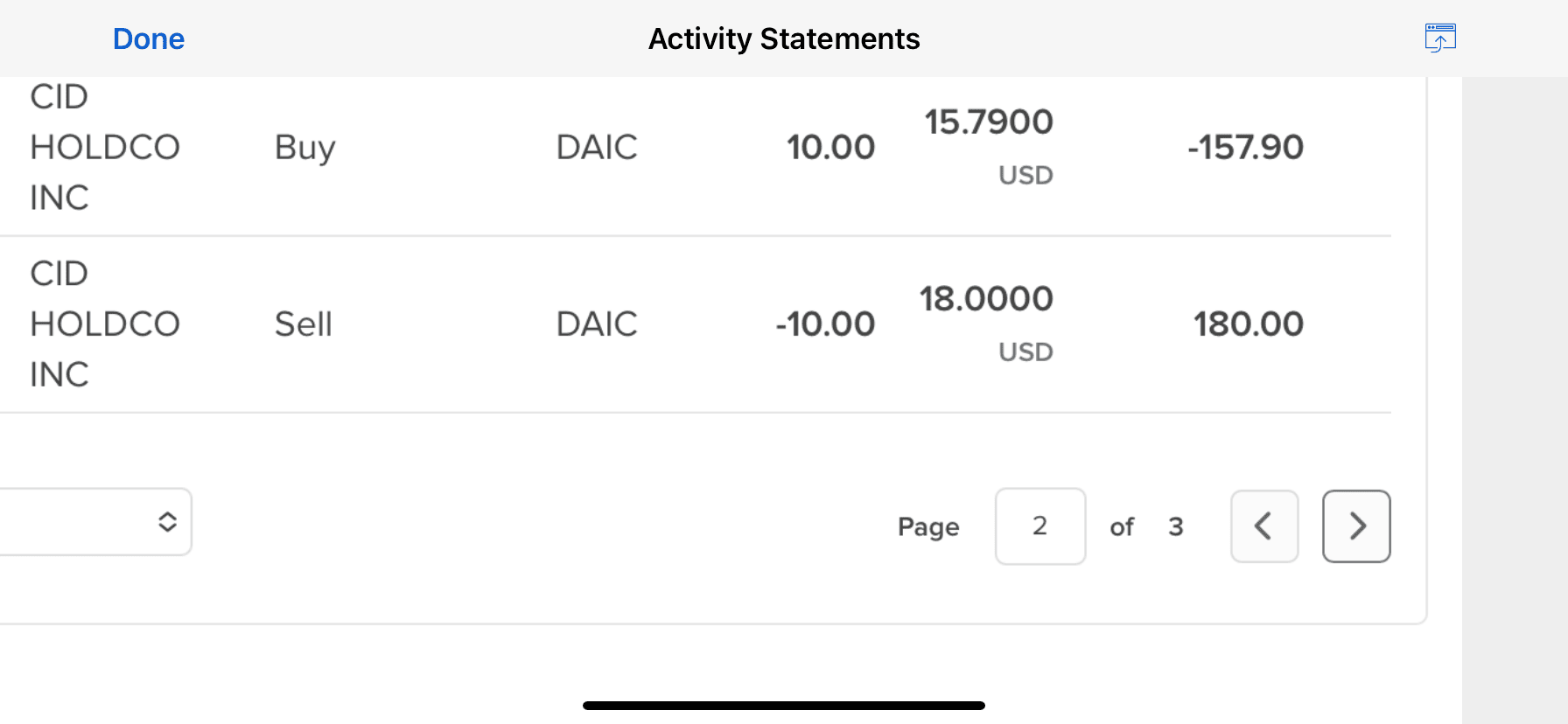Open the share statement icon
This screenshot has width=1568, height=724.
[x=1440, y=38]
